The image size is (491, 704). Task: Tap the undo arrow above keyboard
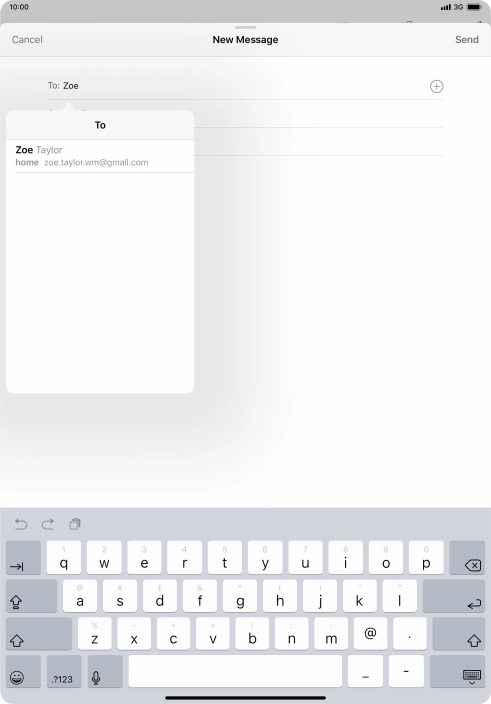21,524
